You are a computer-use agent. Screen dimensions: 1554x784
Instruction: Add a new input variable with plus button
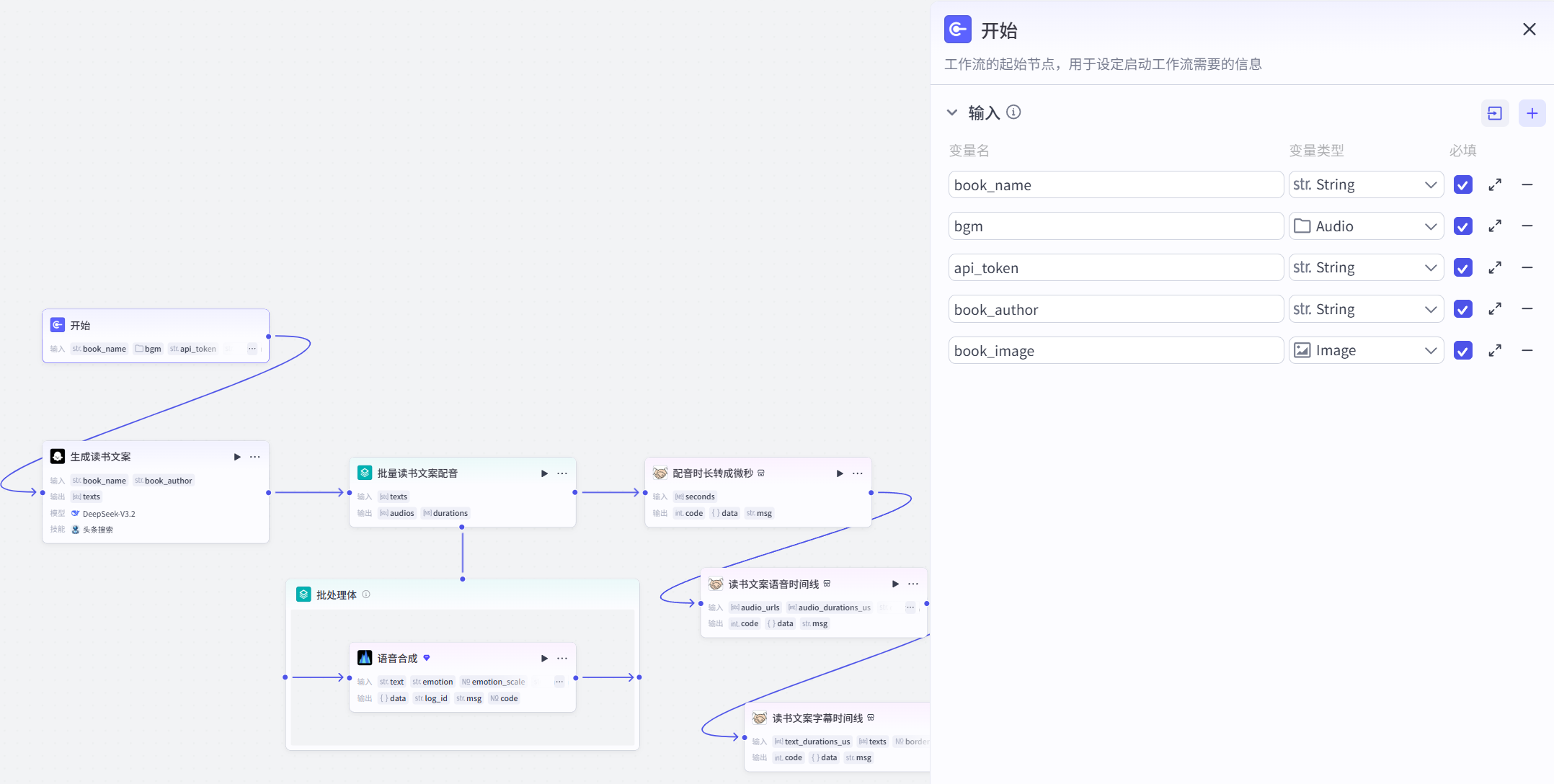pyautogui.click(x=1532, y=113)
